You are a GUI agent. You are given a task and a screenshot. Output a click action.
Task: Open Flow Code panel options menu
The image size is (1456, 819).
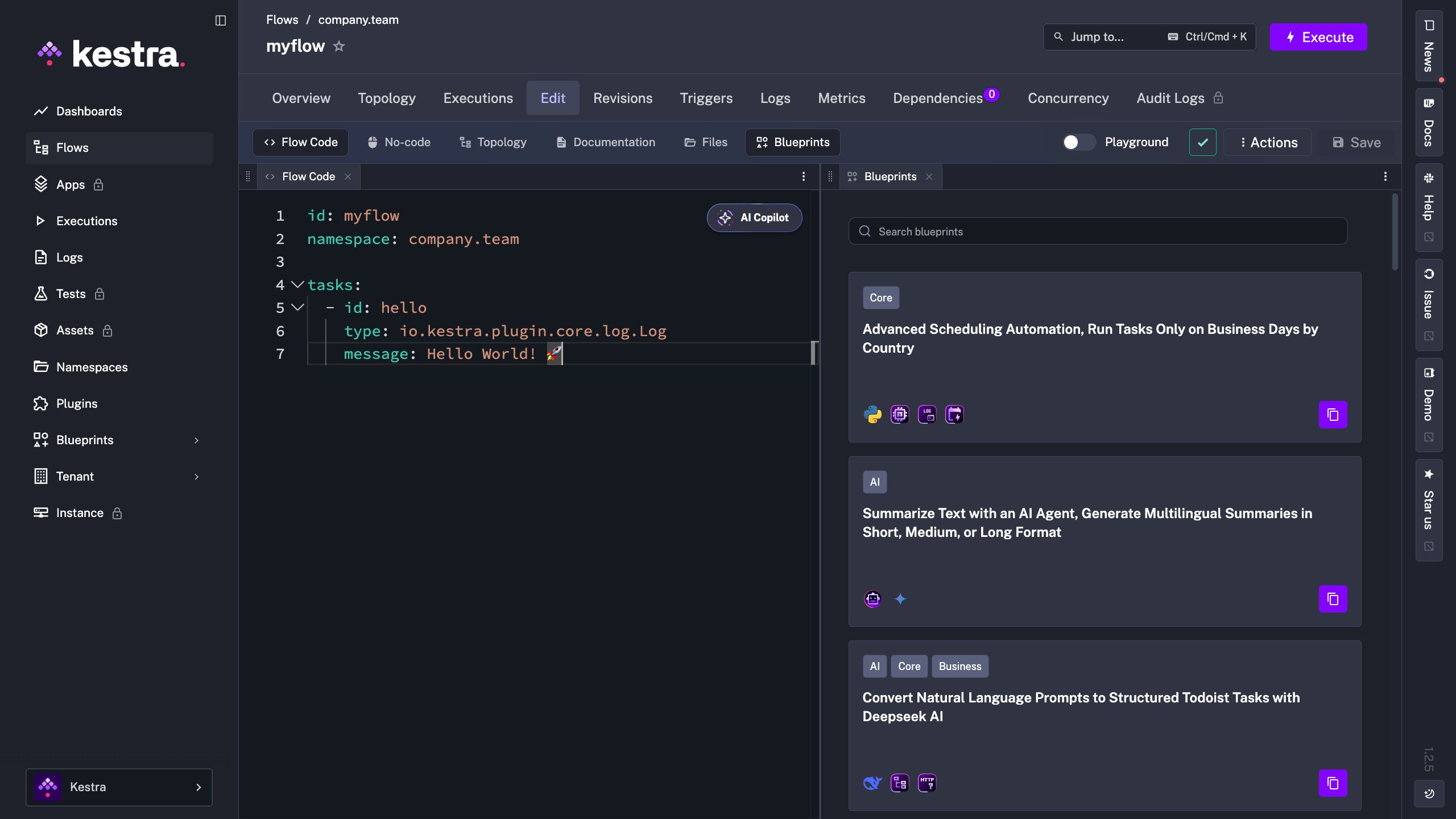coord(803,176)
